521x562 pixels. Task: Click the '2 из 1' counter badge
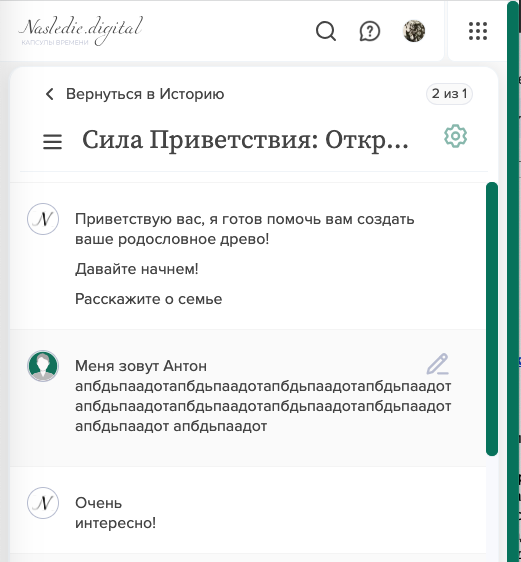pyautogui.click(x=449, y=94)
